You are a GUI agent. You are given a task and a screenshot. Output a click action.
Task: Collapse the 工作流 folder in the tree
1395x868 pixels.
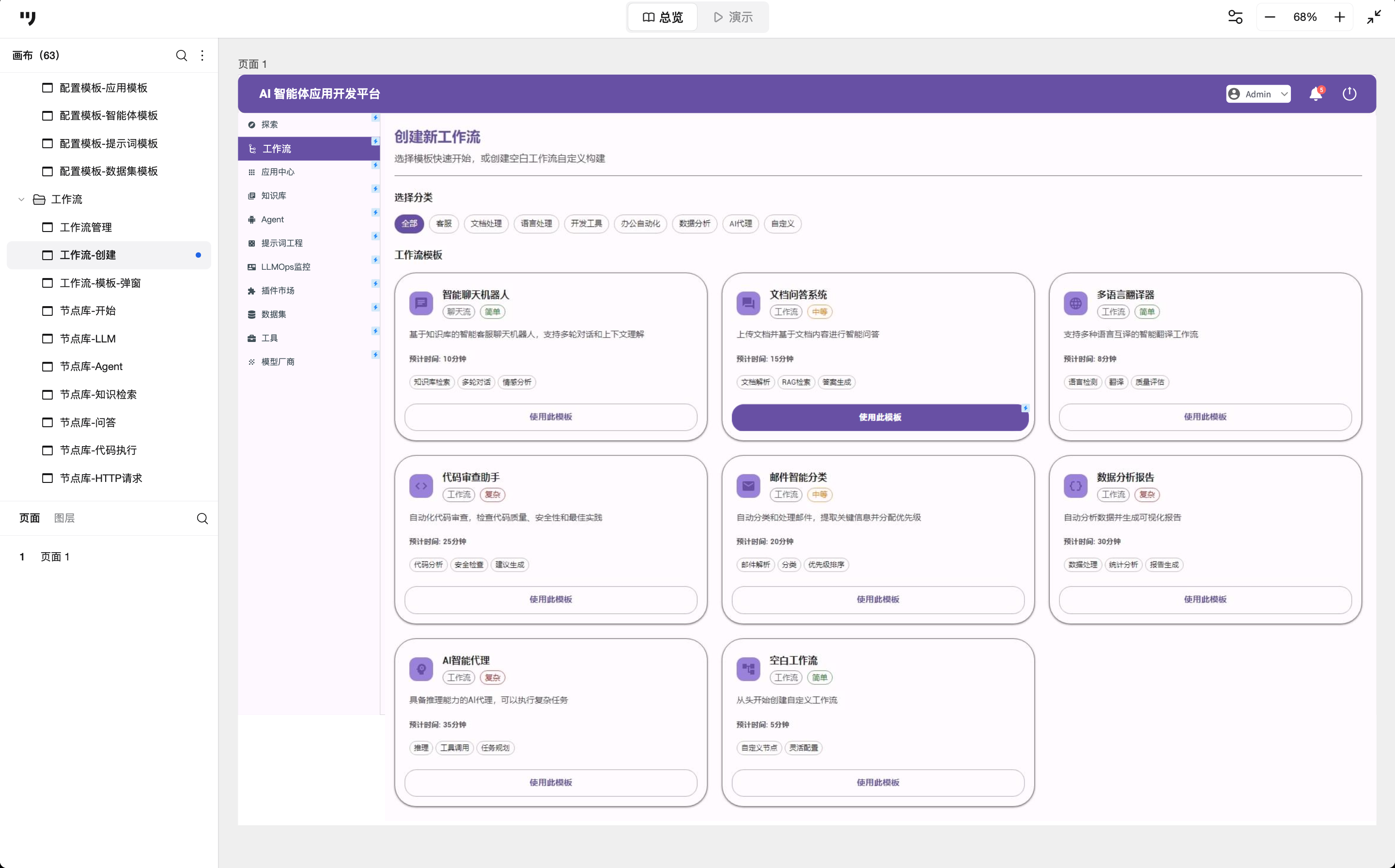click(21, 200)
